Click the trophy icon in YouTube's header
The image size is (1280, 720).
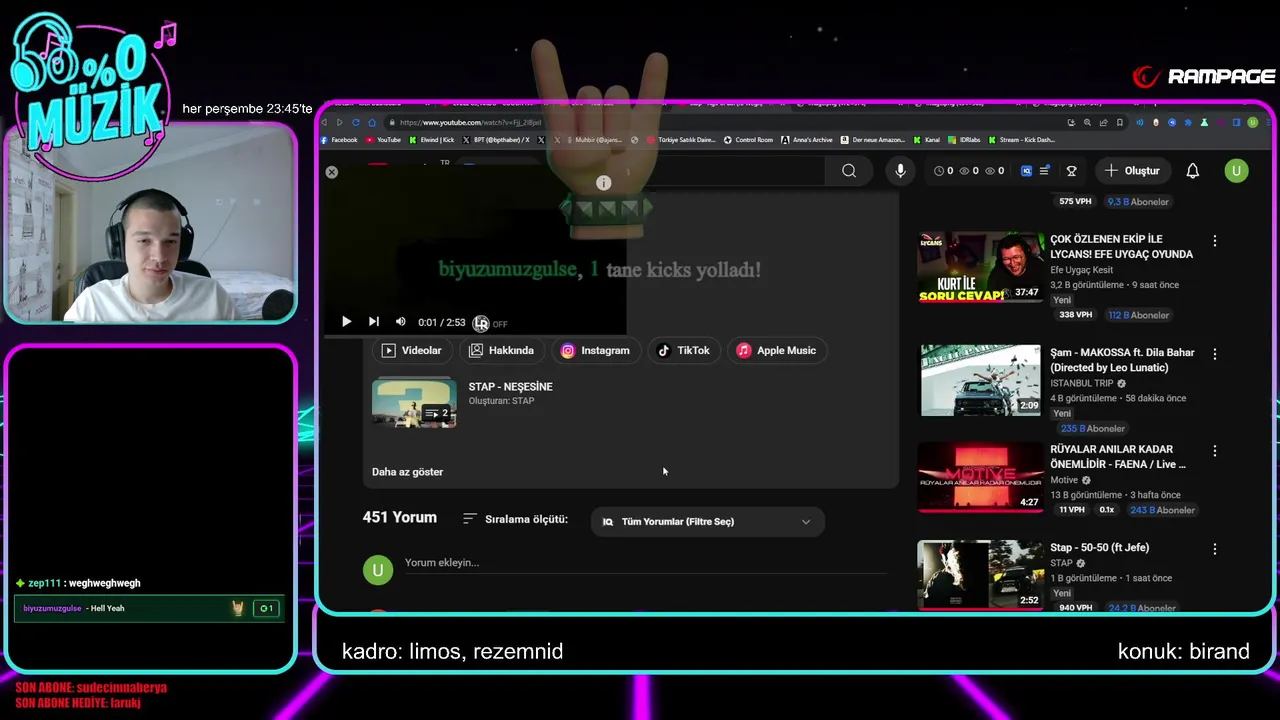pos(1071,171)
